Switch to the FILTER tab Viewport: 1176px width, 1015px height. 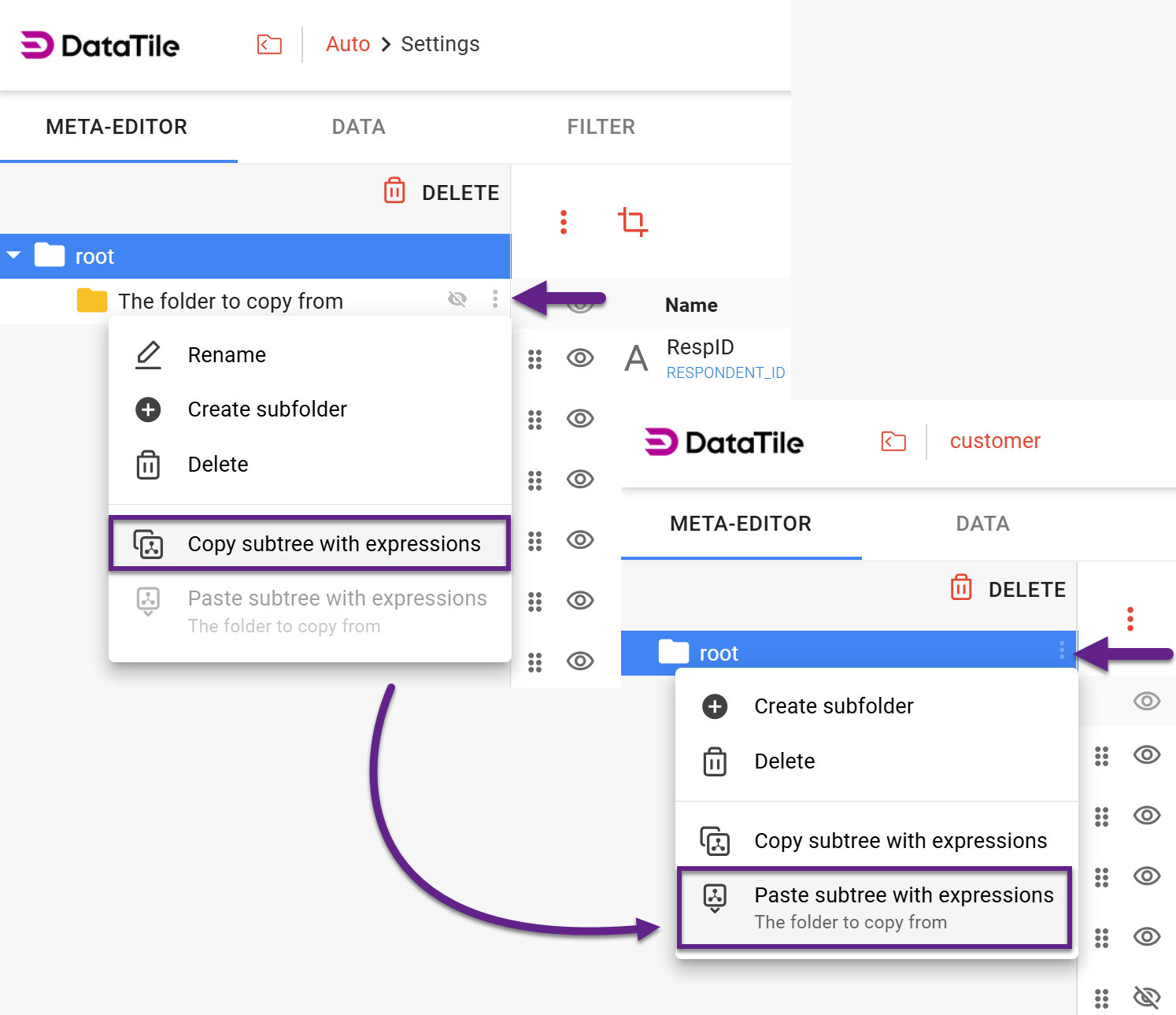click(x=601, y=127)
